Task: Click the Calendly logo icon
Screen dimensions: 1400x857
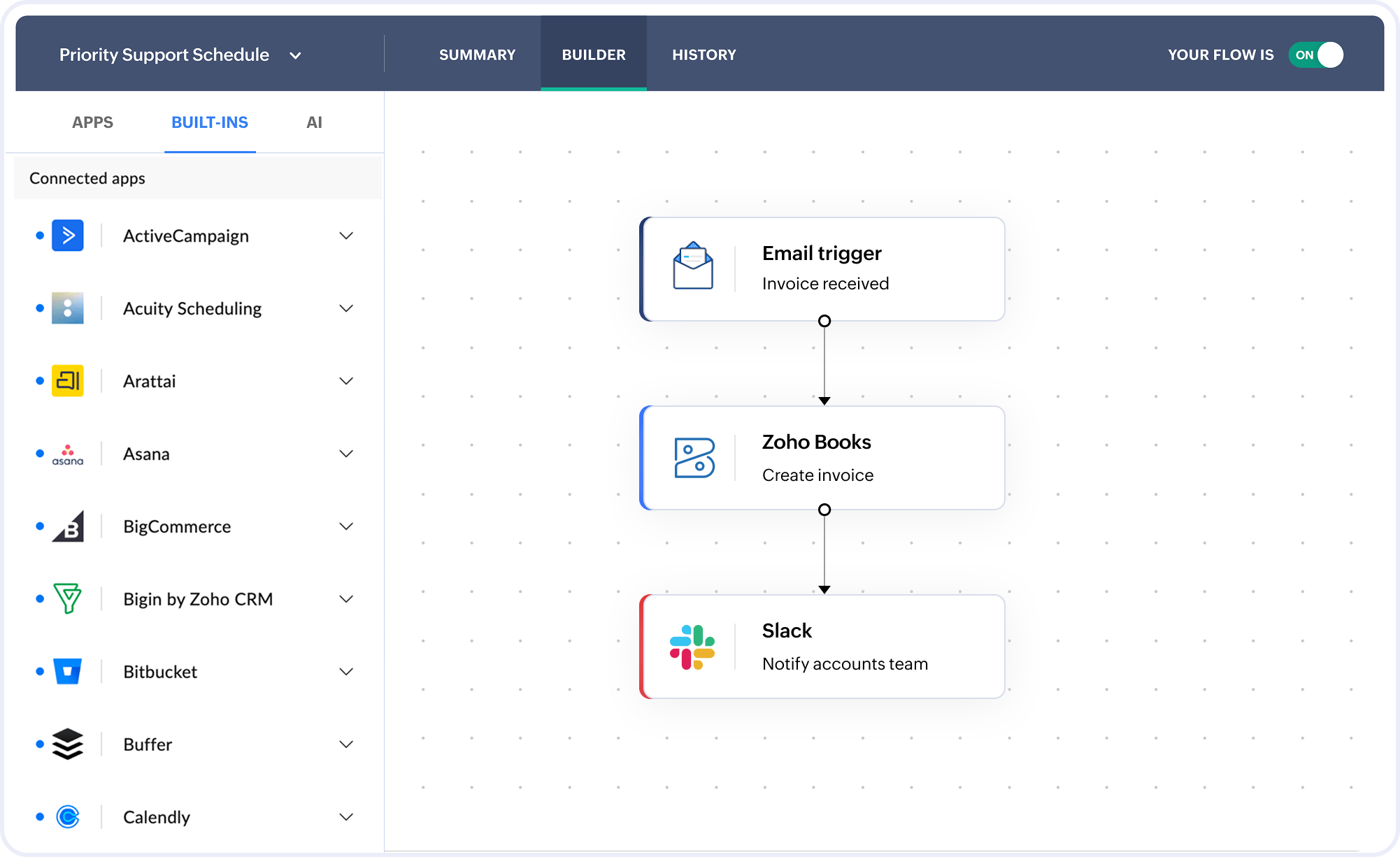Action: click(68, 817)
